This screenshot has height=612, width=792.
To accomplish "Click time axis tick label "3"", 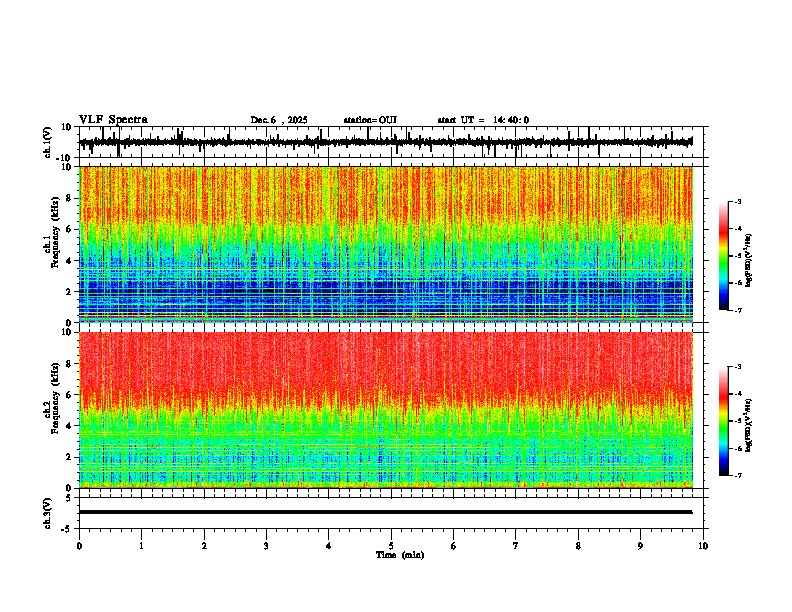I will pyautogui.click(x=266, y=546).
